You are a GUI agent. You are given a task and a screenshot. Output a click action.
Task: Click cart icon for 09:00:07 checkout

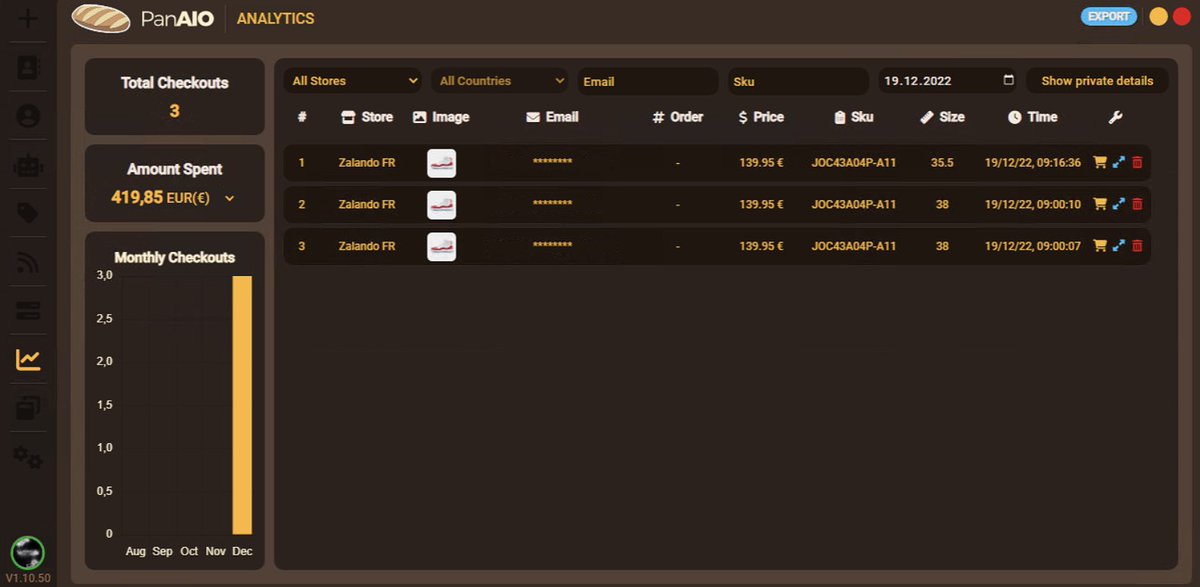click(1100, 246)
